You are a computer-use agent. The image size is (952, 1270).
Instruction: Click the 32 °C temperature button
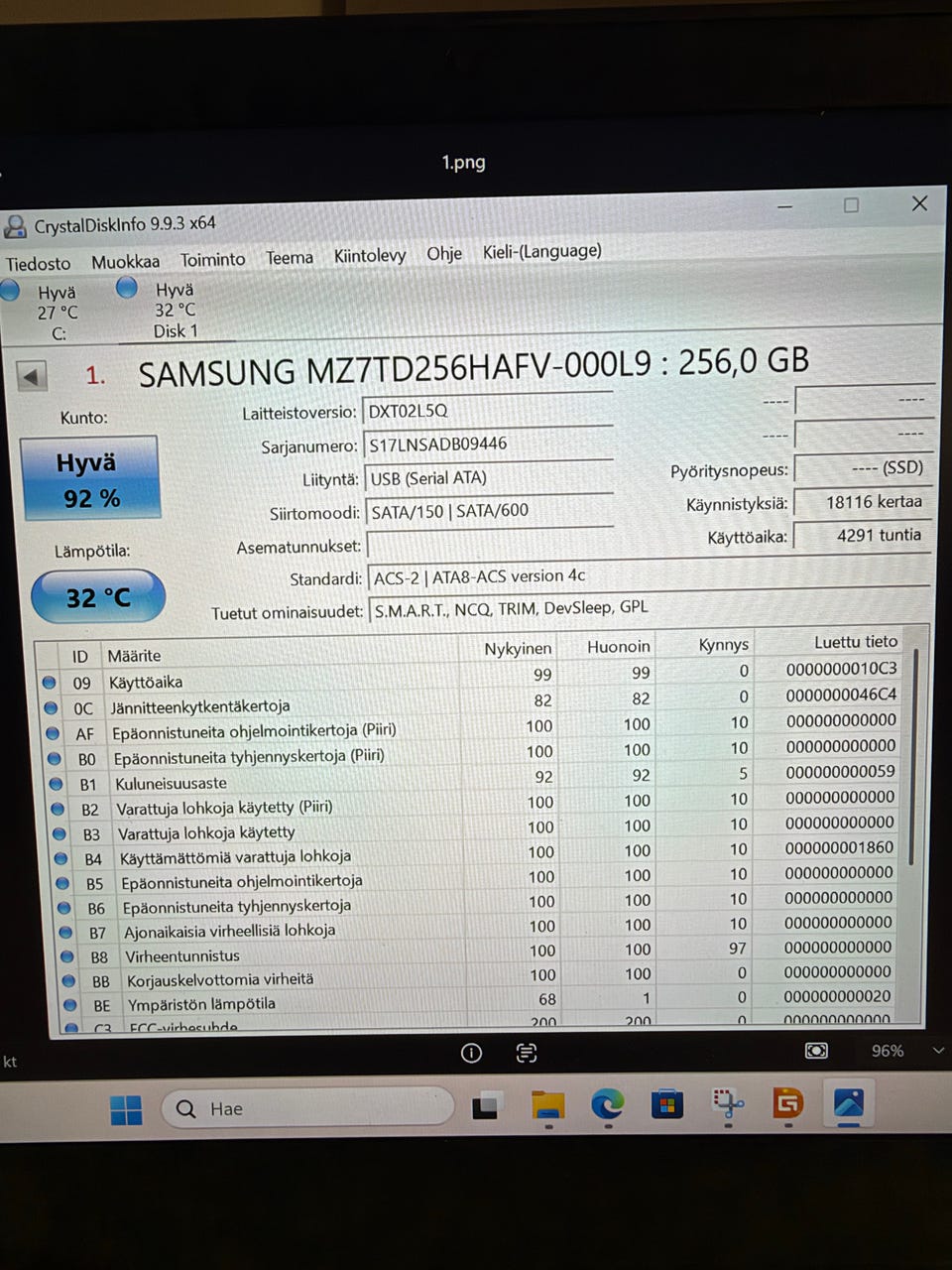pyautogui.click(x=98, y=597)
